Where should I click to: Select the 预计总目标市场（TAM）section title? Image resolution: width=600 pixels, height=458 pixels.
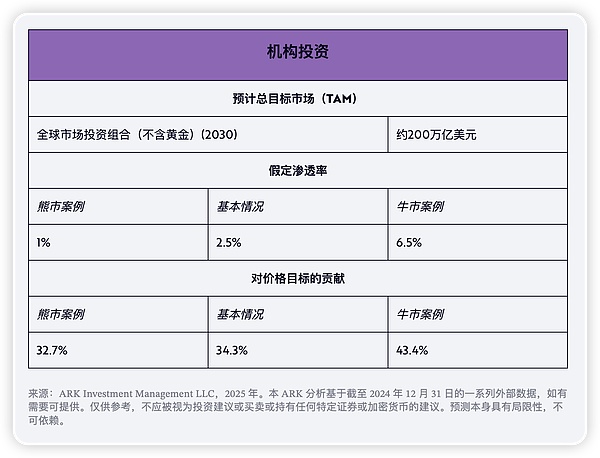point(299,98)
